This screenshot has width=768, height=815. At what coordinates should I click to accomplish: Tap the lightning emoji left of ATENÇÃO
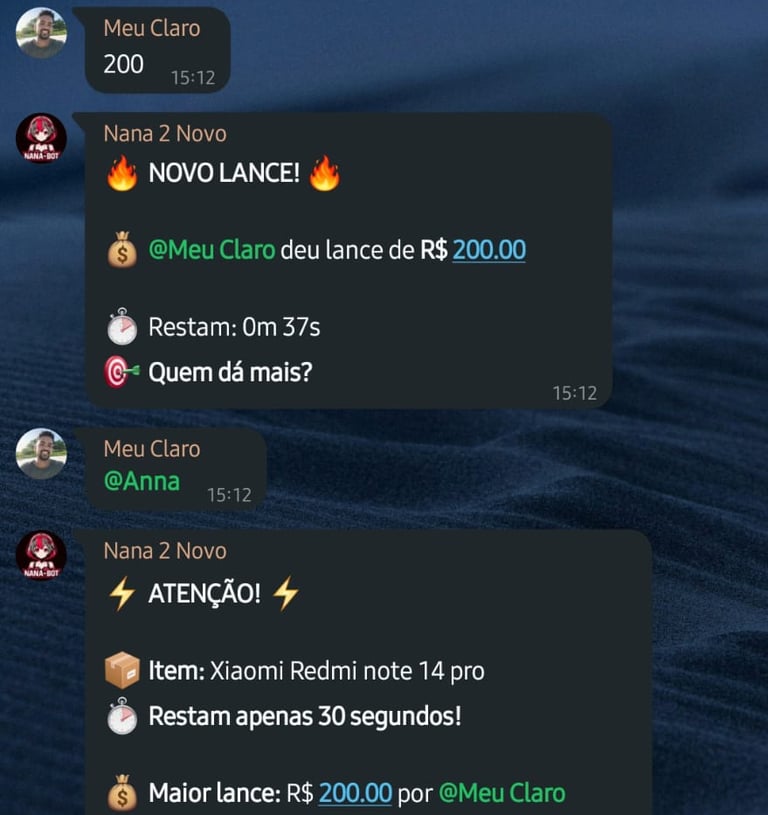[x=122, y=594]
